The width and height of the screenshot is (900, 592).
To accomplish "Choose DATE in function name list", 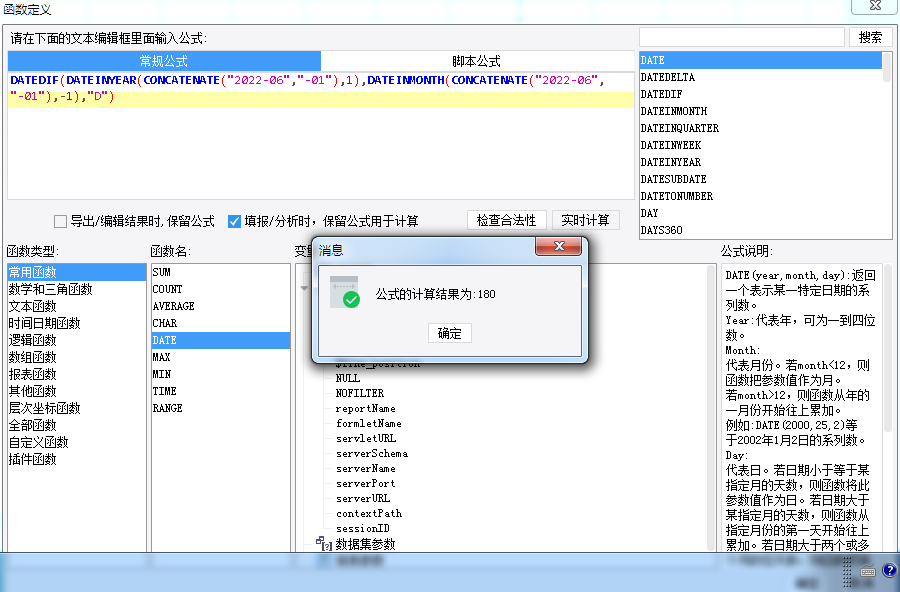I will click(x=221, y=340).
